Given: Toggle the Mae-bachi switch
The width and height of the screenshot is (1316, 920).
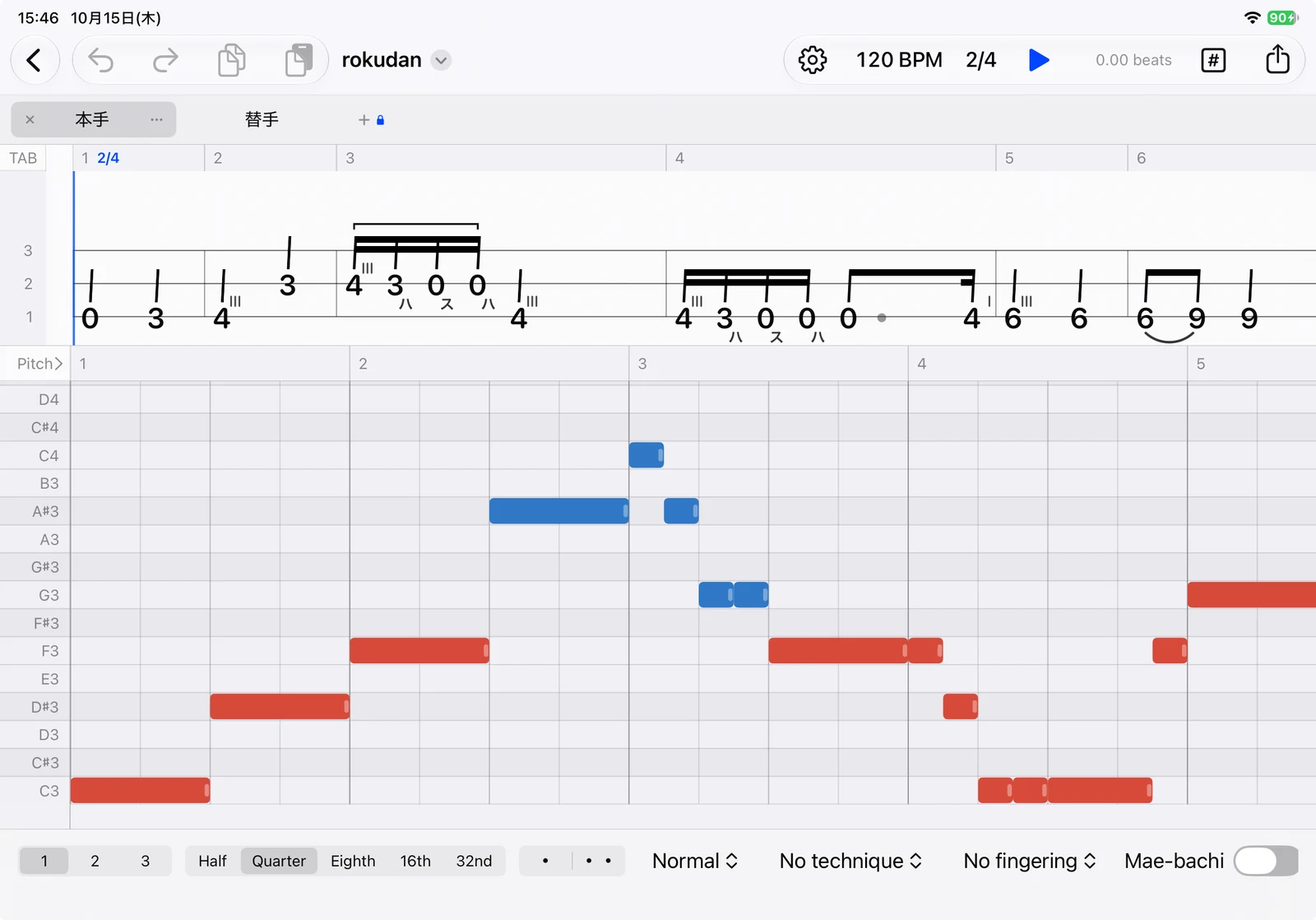Looking at the screenshot, I should click(x=1266, y=861).
